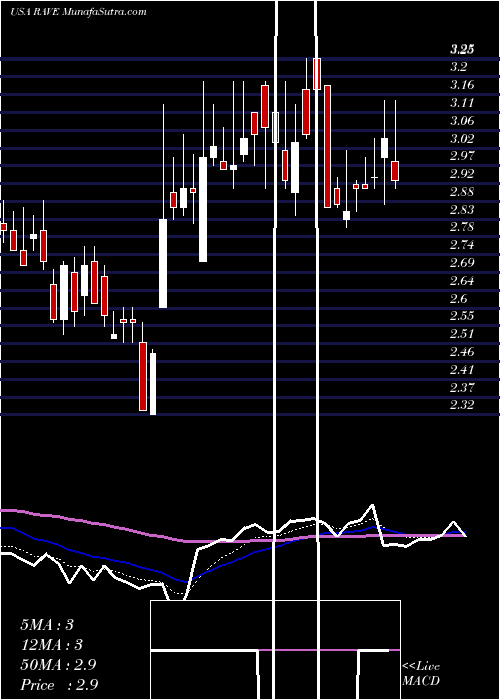Click the 2.83 price axis label
The height and width of the screenshot is (700, 500).
pyautogui.click(x=462, y=209)
